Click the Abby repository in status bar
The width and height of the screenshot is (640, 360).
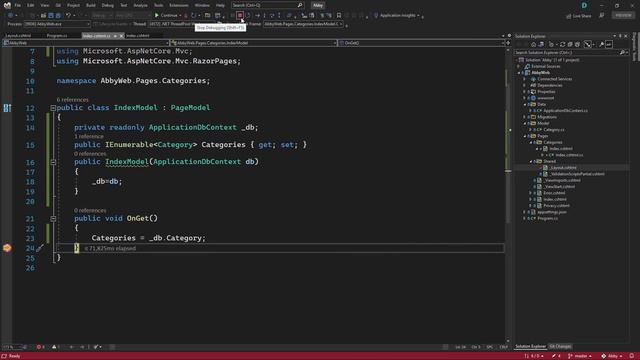(612, 356)
